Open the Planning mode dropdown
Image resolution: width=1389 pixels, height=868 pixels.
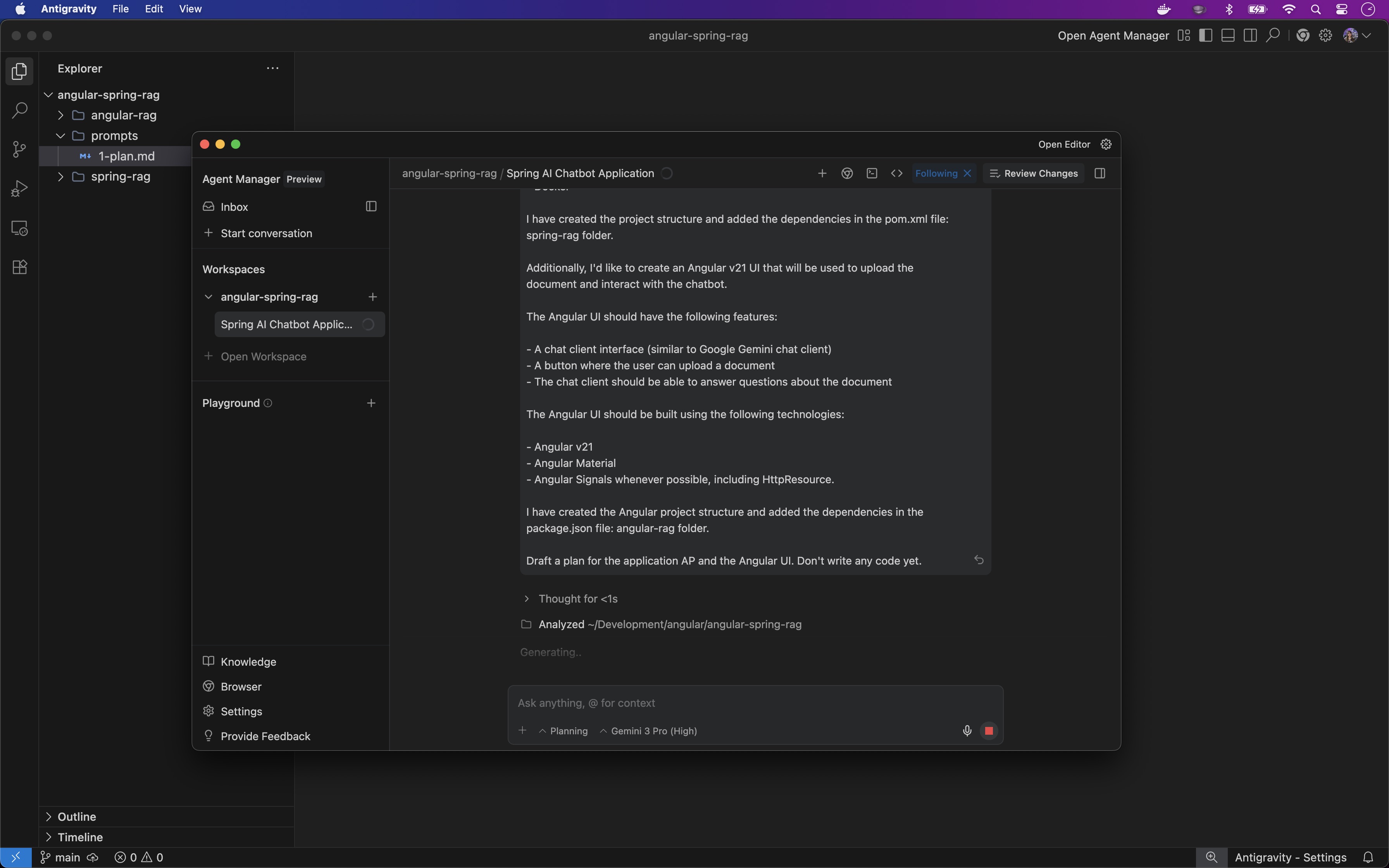click(563, 731)
